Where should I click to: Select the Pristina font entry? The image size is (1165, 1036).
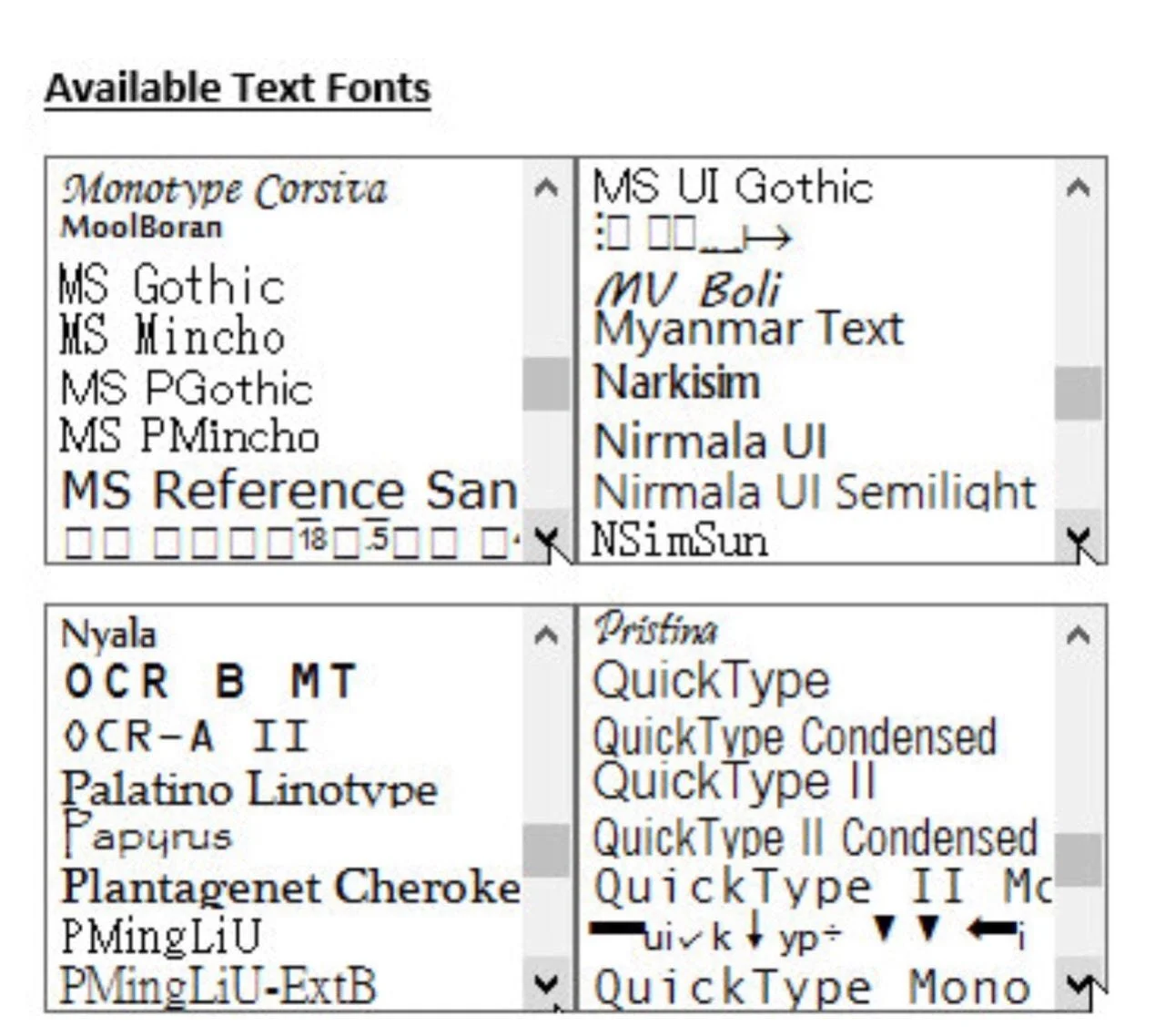(655, 629)
